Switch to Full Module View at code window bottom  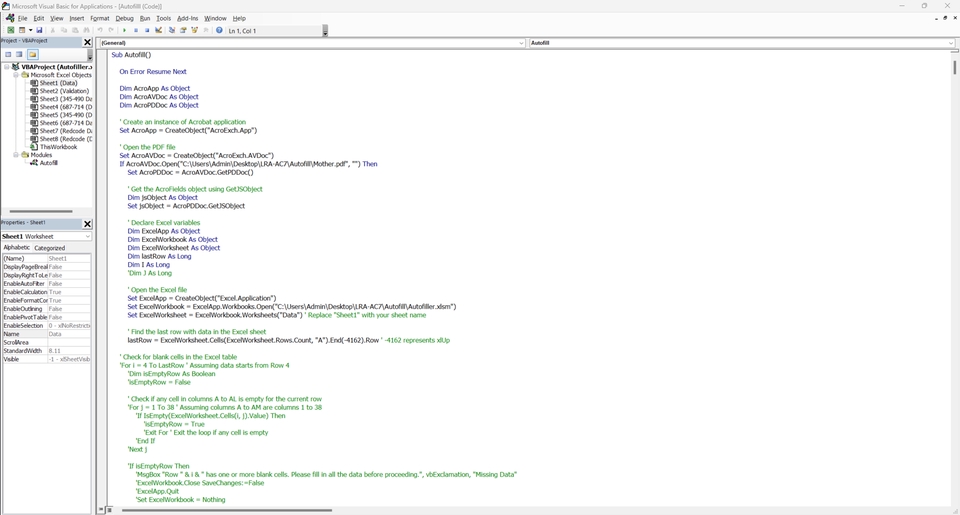pyautogui.click(x=110, y=509)
